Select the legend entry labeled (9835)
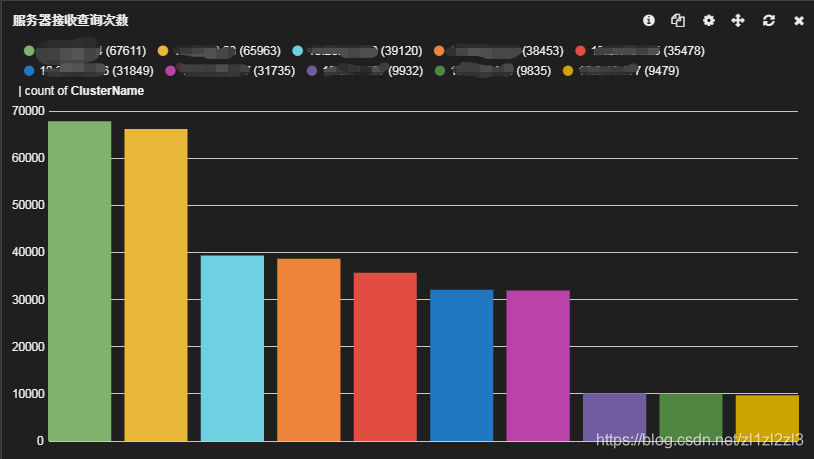 point(493,71)
